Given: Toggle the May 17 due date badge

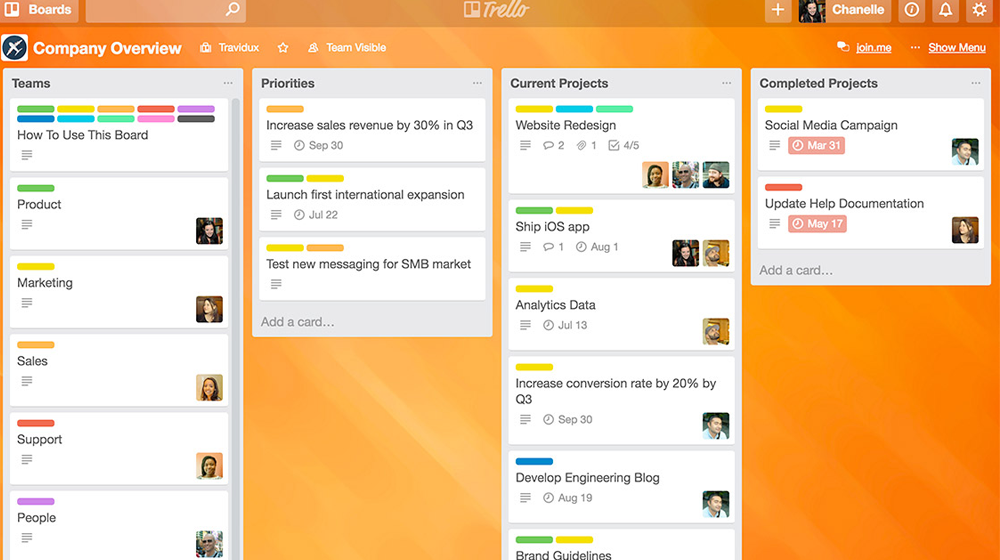Looking at the screenshot, I should (x=818, y=224).
